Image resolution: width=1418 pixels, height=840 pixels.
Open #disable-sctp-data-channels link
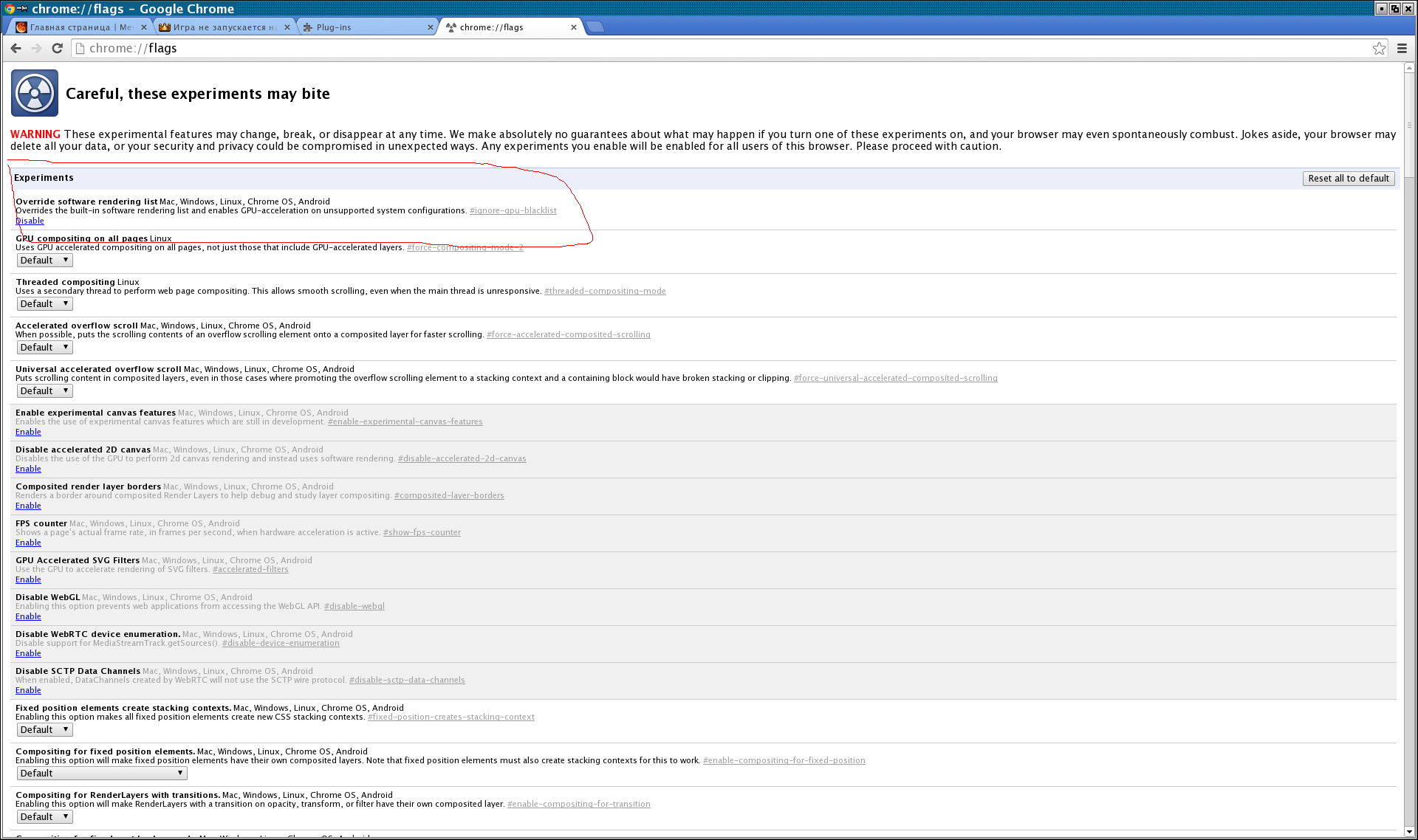click(x=407, y=680)
